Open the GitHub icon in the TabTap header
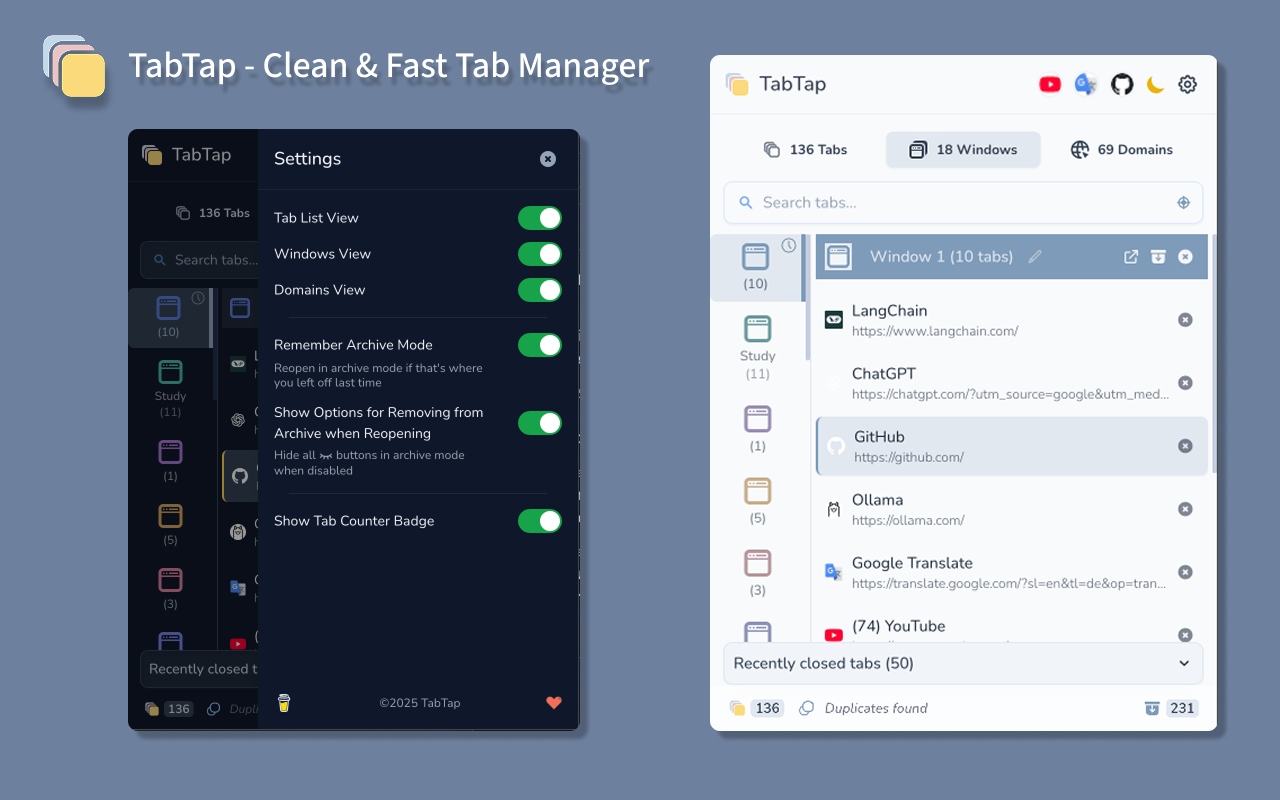 tap(1121, 84)
